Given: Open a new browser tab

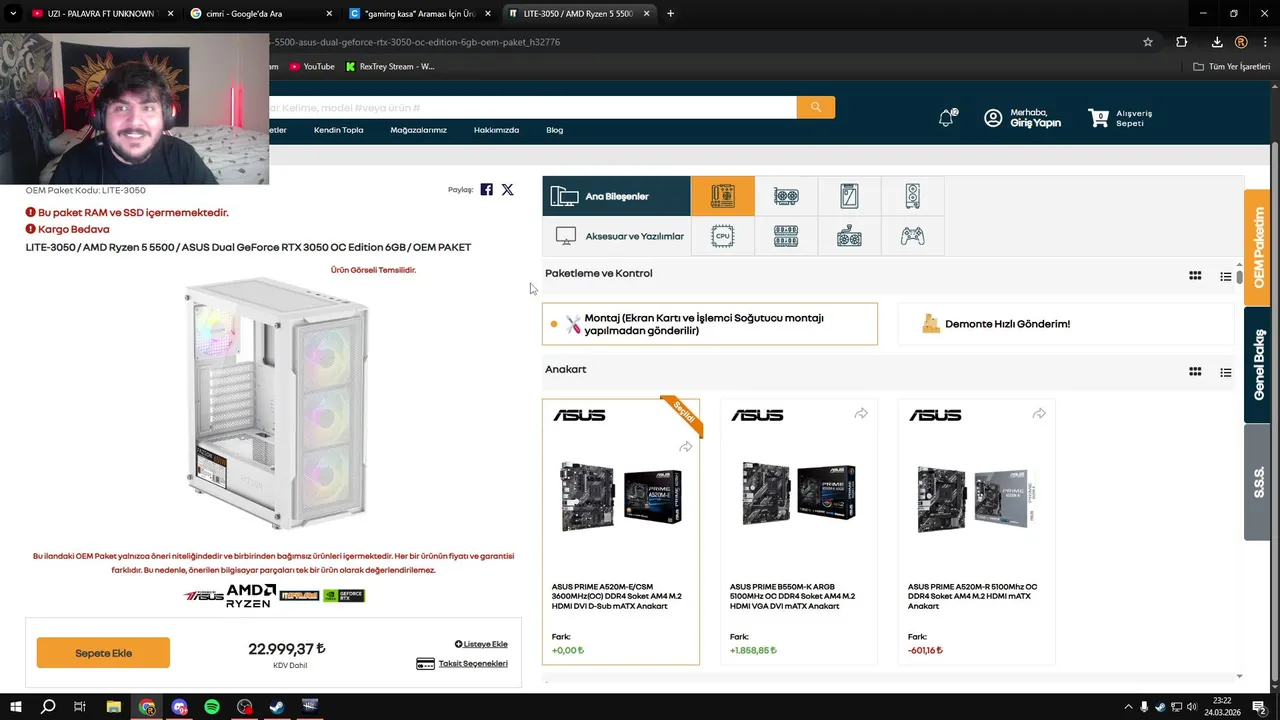Looking at the screenshot, I should pyautogui.click(x=670, y=14).
